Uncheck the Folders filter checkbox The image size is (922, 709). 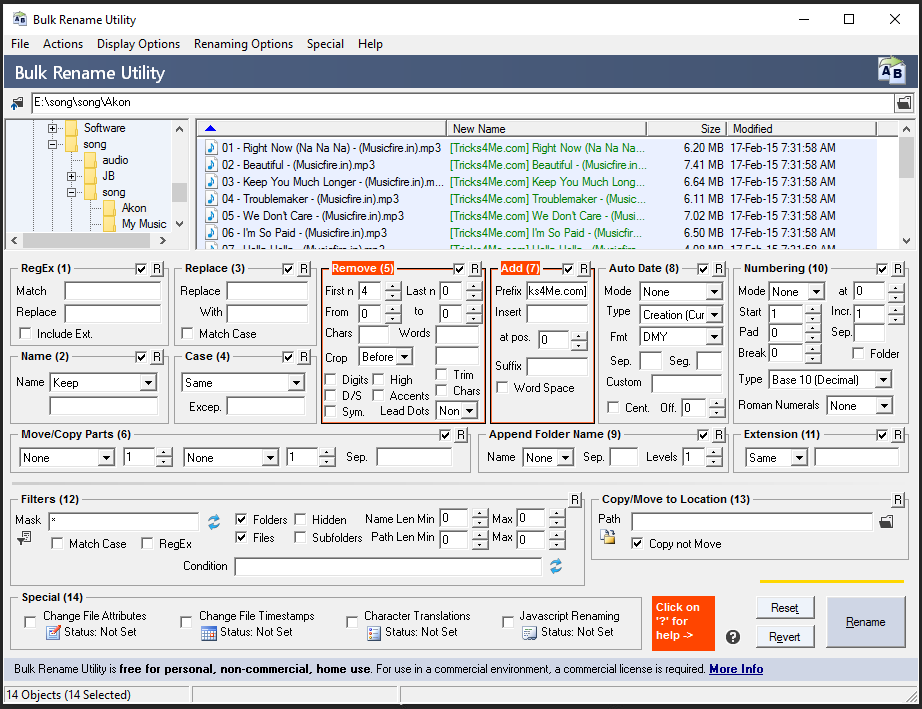(241, 519)
